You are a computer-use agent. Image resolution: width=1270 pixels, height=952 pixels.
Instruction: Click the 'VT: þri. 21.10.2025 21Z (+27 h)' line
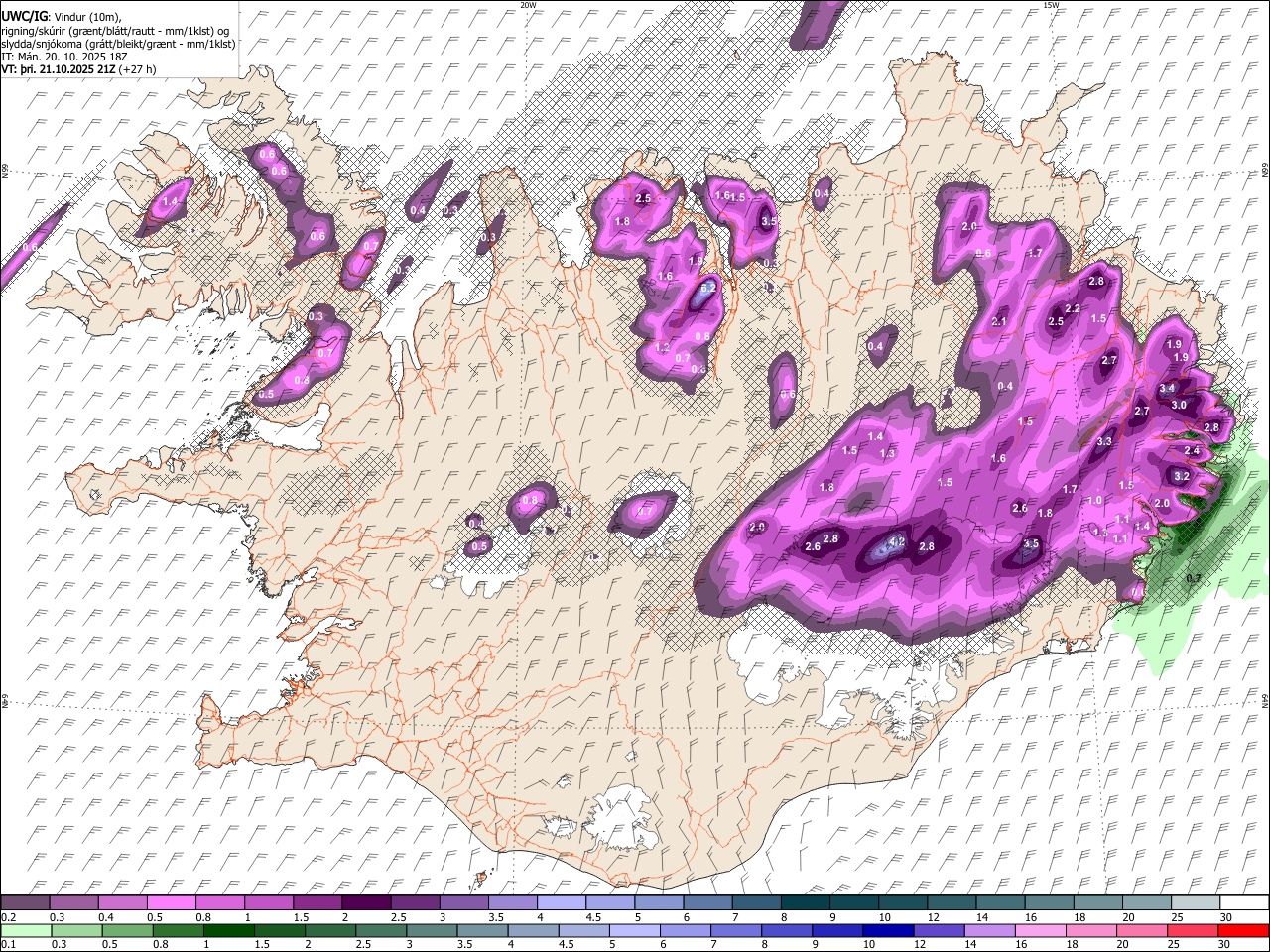click(x=77, y=70)
